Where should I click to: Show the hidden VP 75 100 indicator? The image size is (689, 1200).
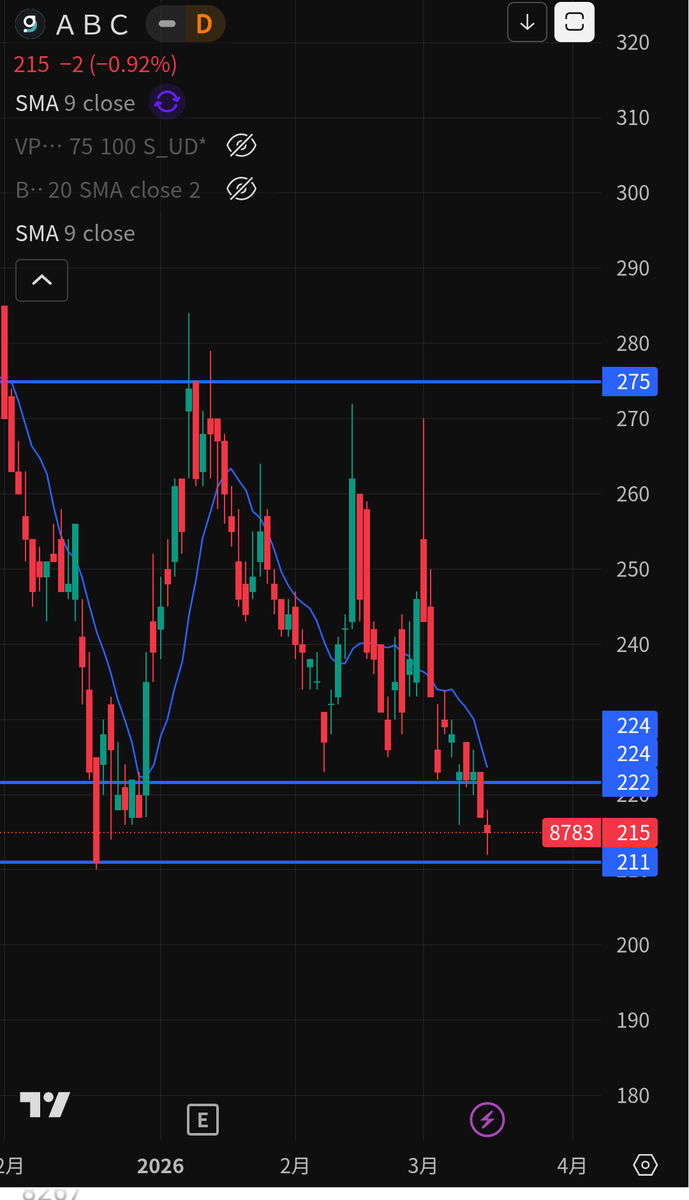point(241,146)
